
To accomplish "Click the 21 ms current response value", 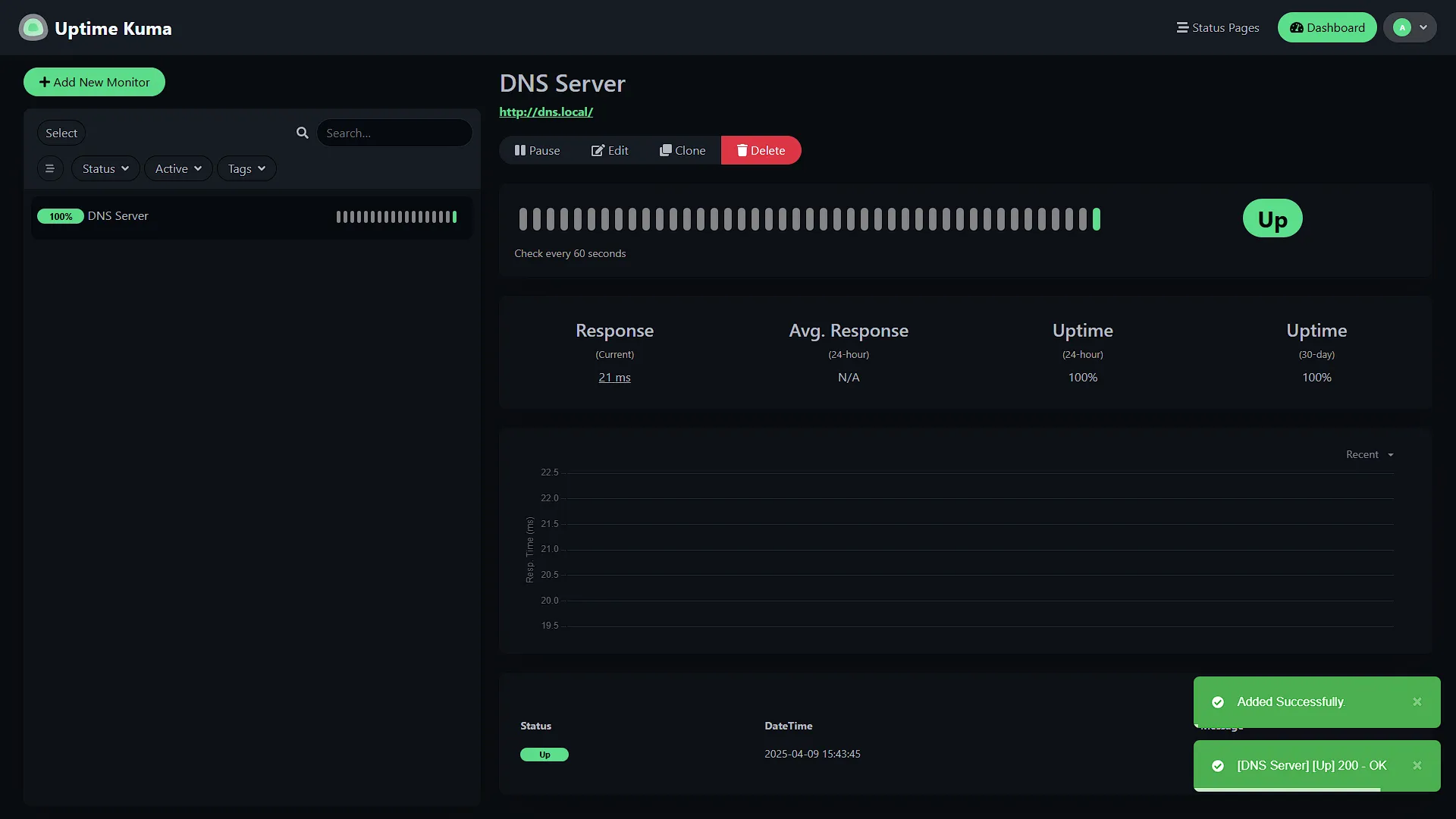I will 614,378.
